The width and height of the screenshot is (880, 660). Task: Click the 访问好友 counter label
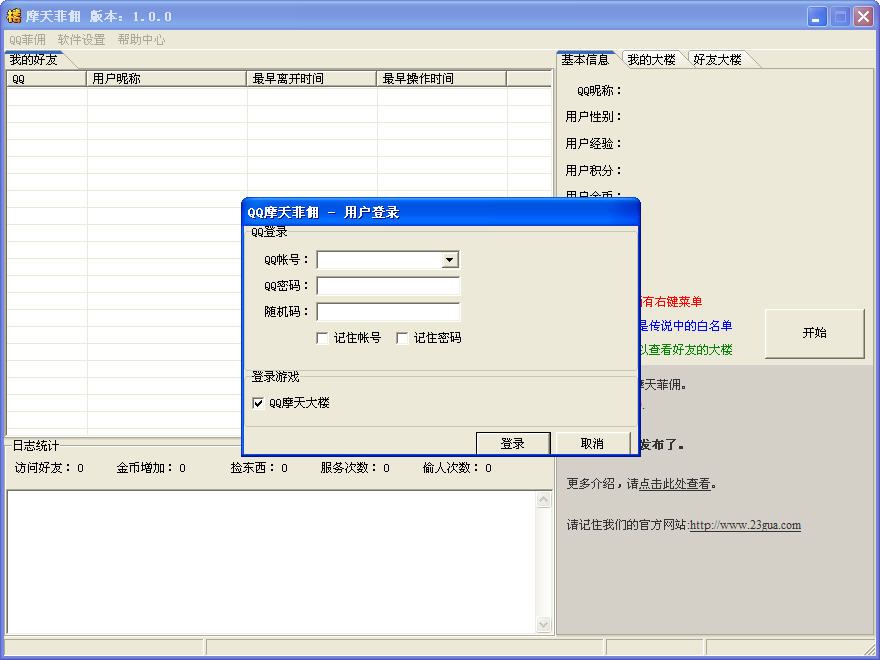click(43, 468)
